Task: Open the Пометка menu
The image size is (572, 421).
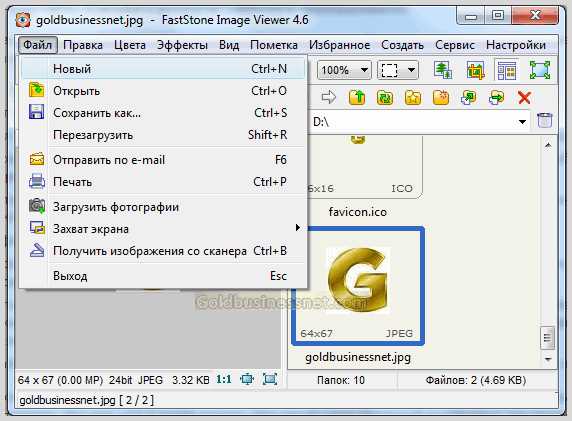Action: (274, 45)
